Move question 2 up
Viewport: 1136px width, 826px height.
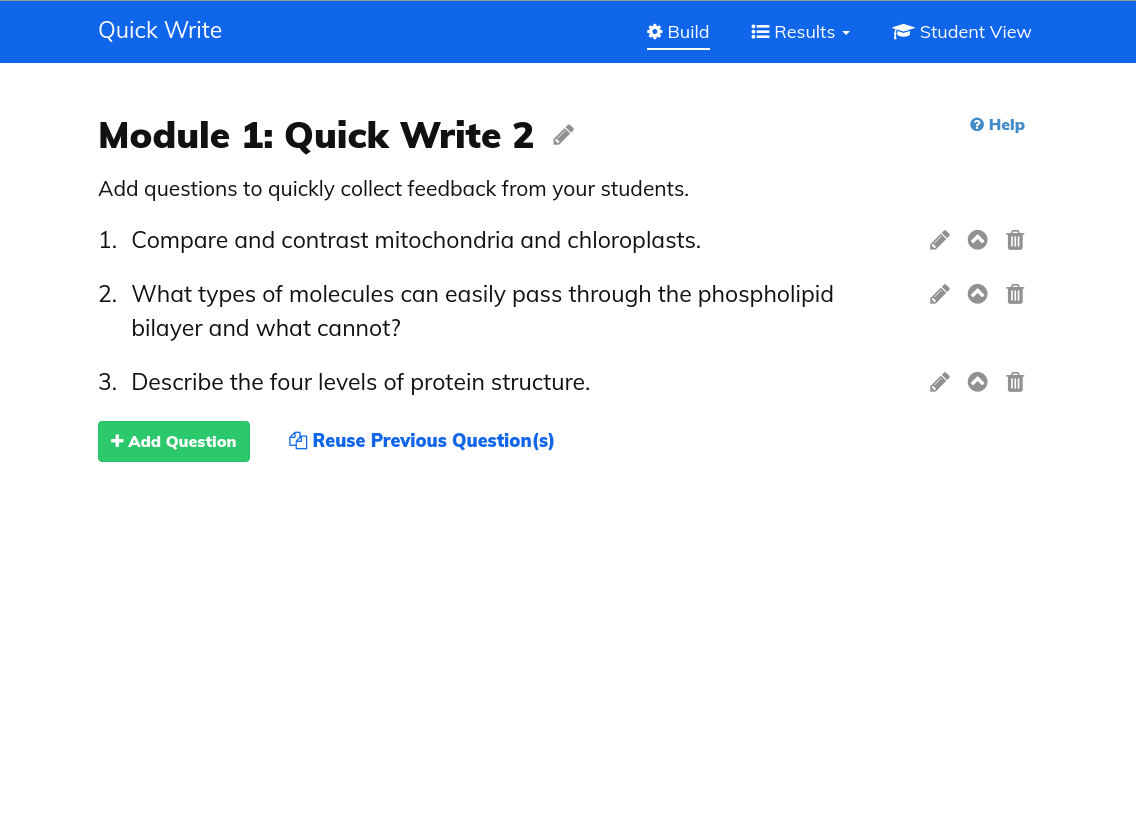coord(978,294)
